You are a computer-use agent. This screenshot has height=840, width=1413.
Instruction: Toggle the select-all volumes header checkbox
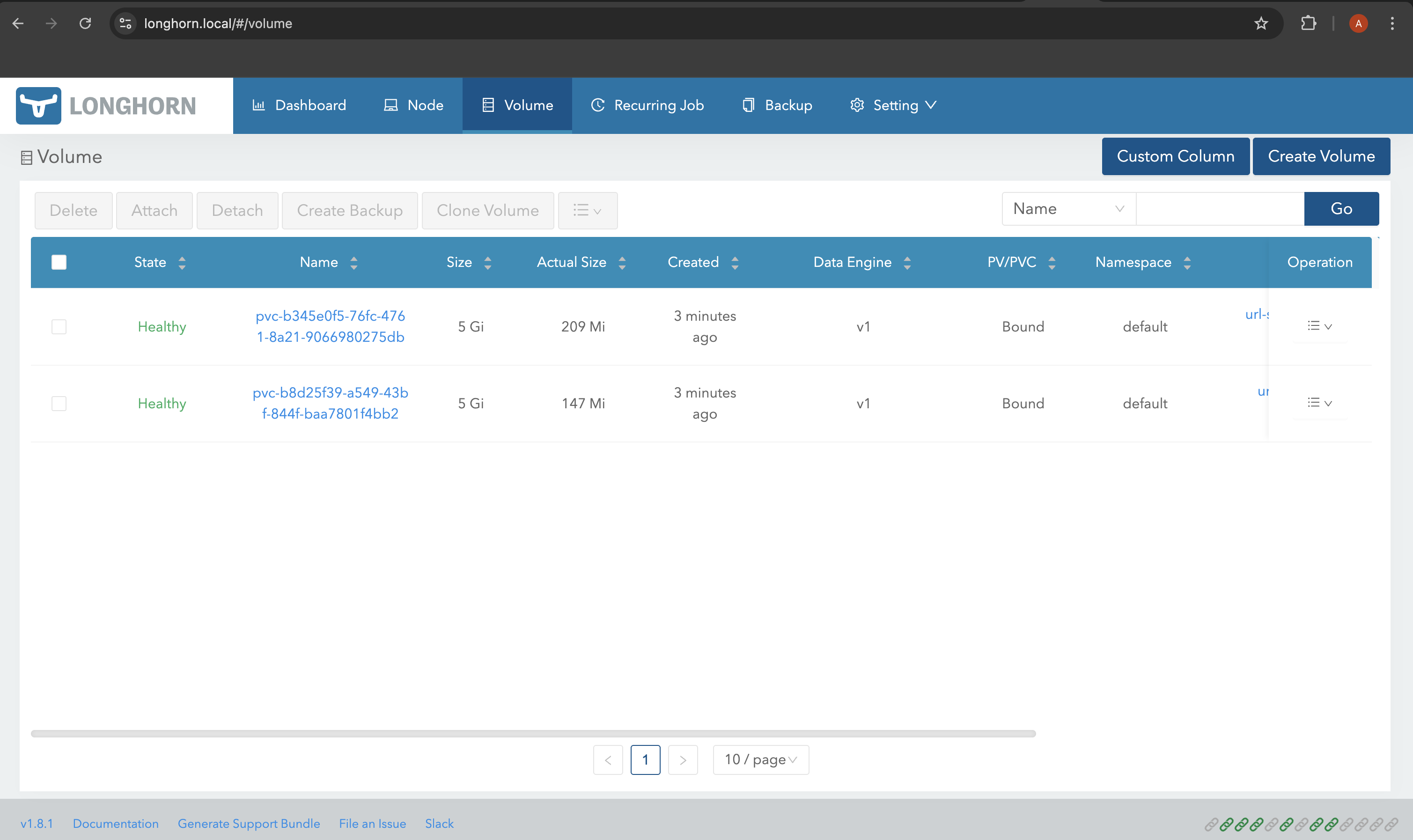click(x=59, y=262)
